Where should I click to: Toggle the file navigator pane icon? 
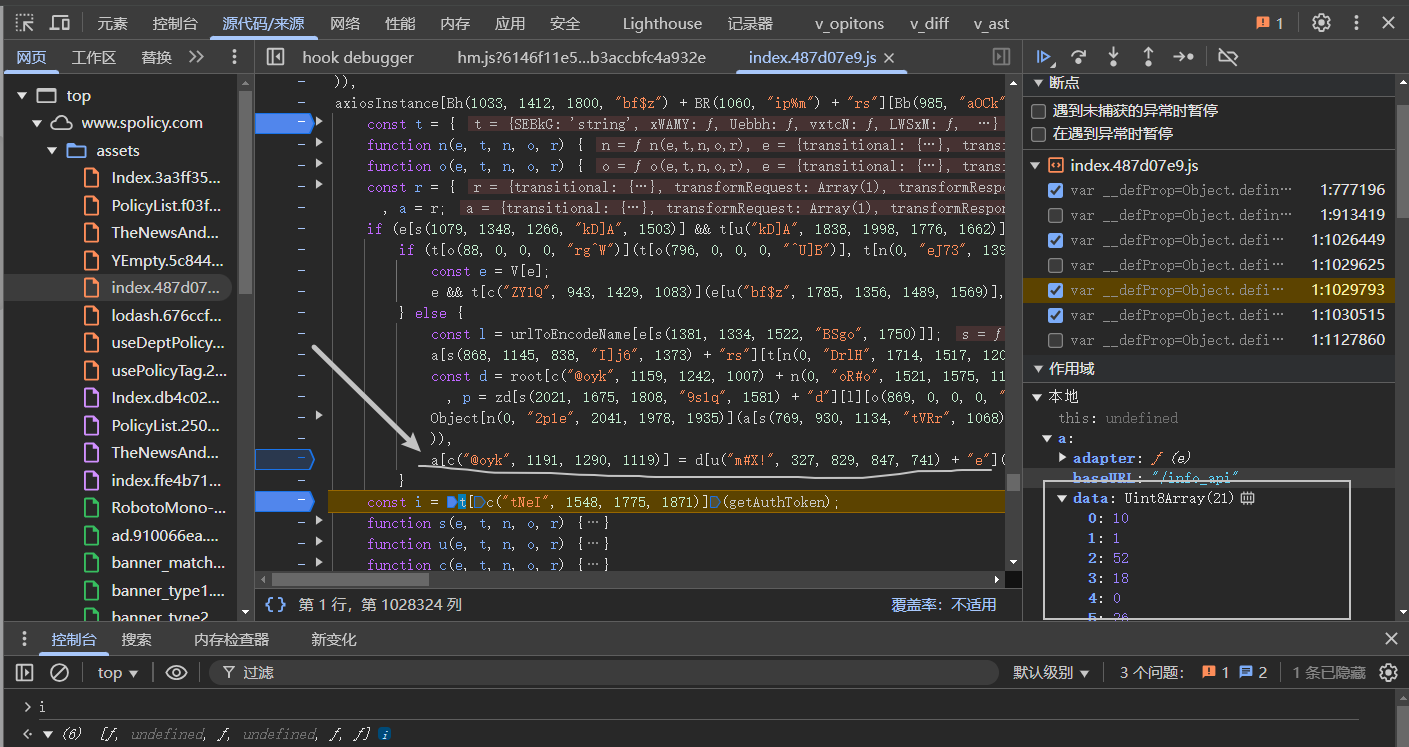pos(276,57)
